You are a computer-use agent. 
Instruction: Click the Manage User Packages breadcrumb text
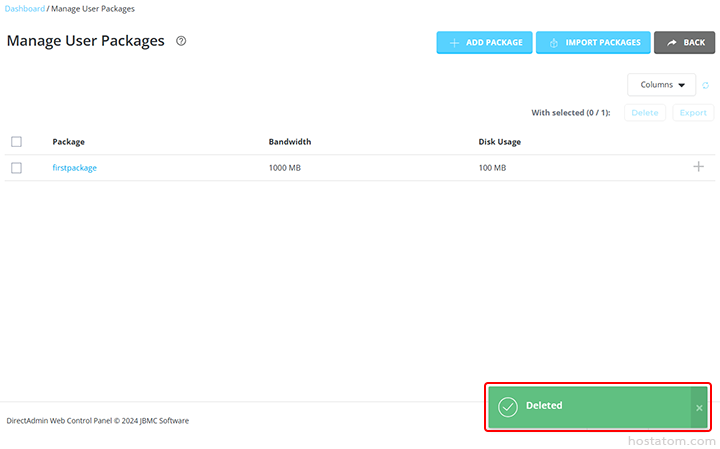point(93,9)
